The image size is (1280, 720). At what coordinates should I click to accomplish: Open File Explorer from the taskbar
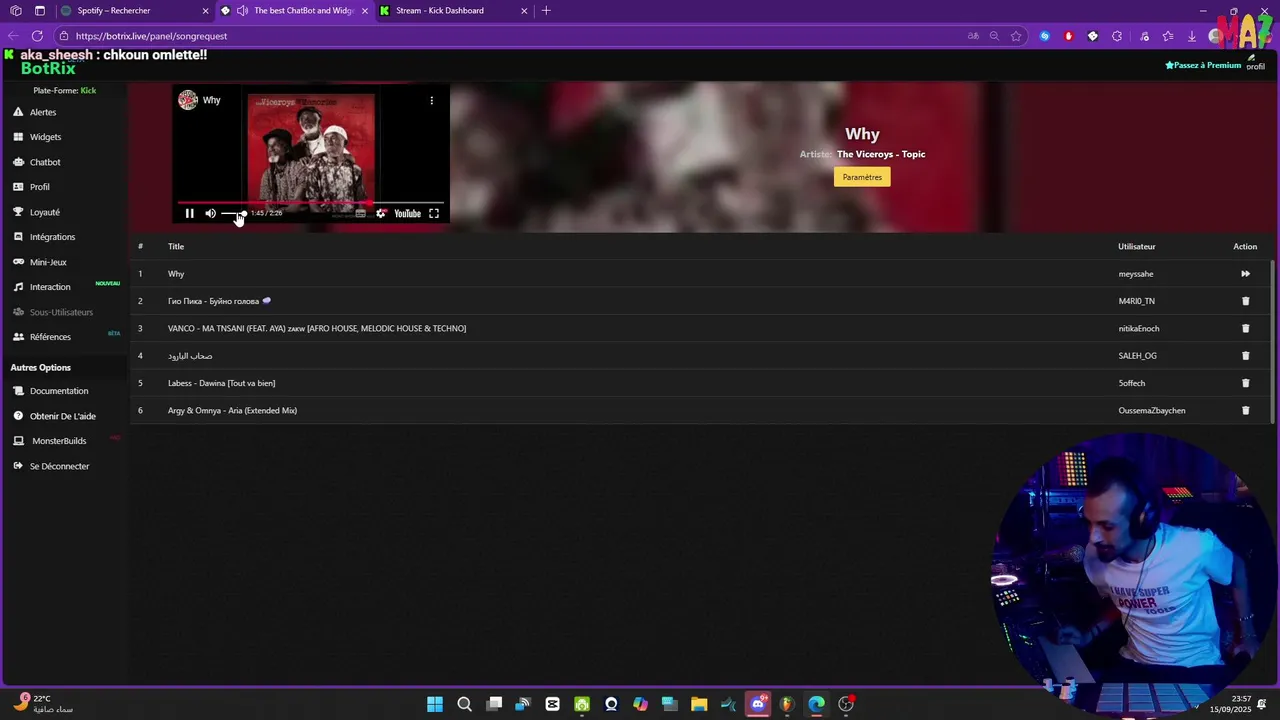699,704
